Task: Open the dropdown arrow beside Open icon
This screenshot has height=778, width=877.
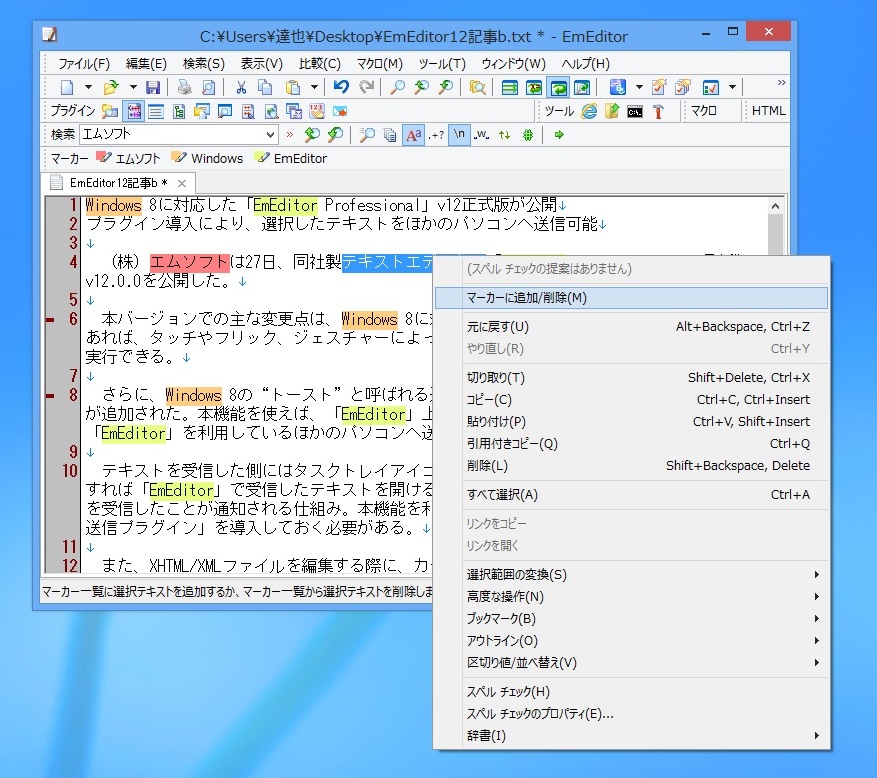Action: click(133, 88)
